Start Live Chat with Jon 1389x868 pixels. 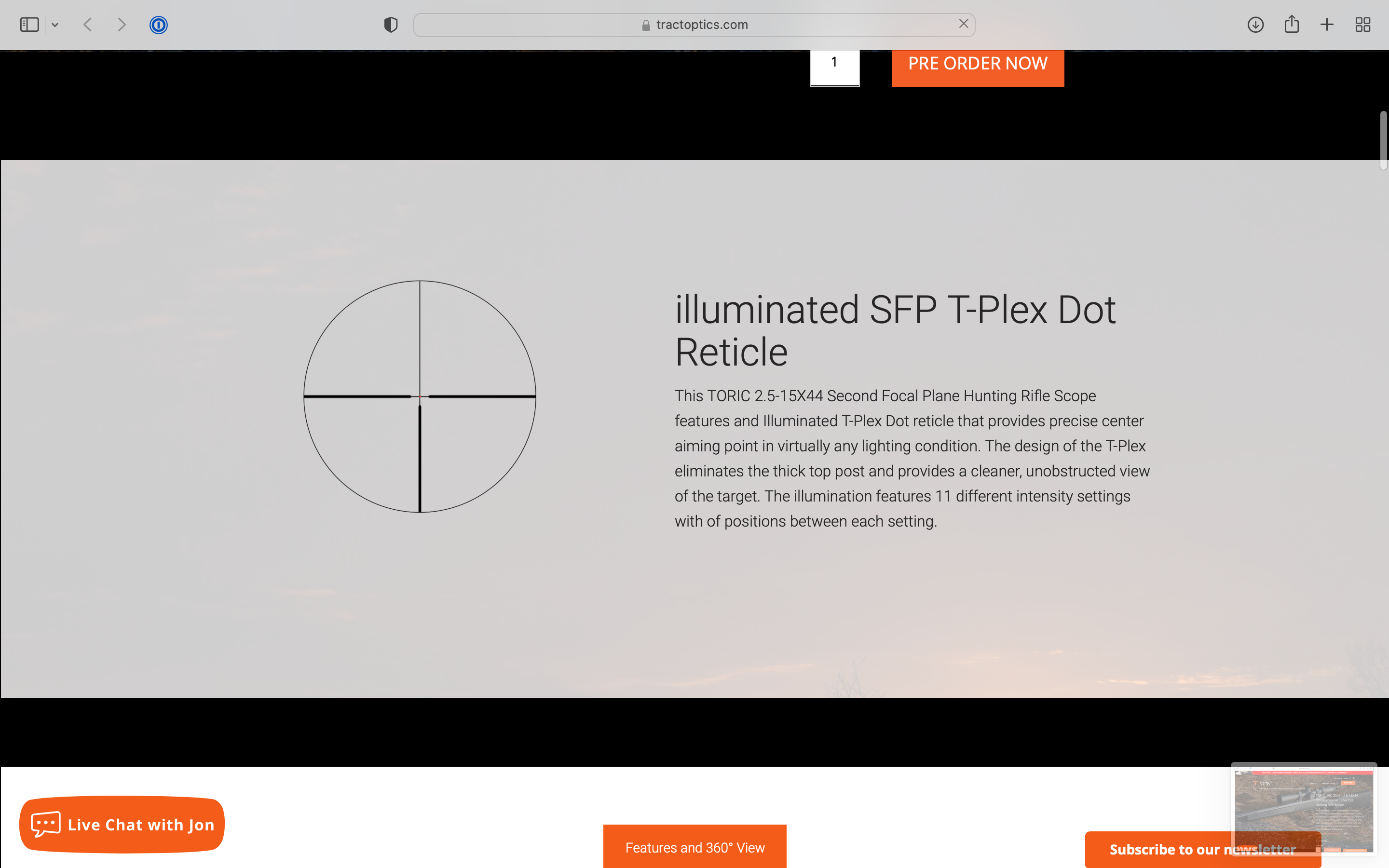(122, 825)
